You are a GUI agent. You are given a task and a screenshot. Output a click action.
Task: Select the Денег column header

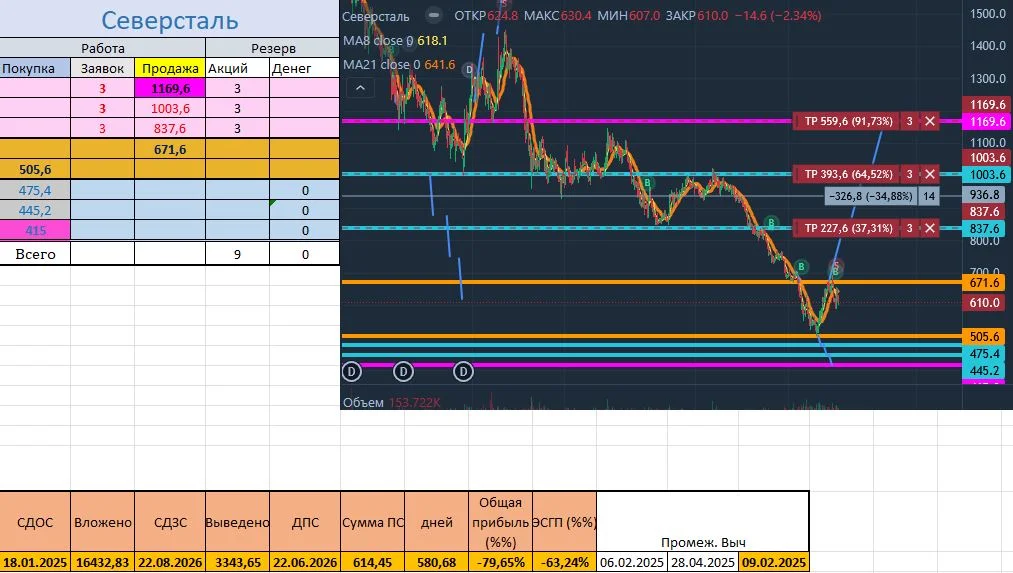(x=304, y=68)
